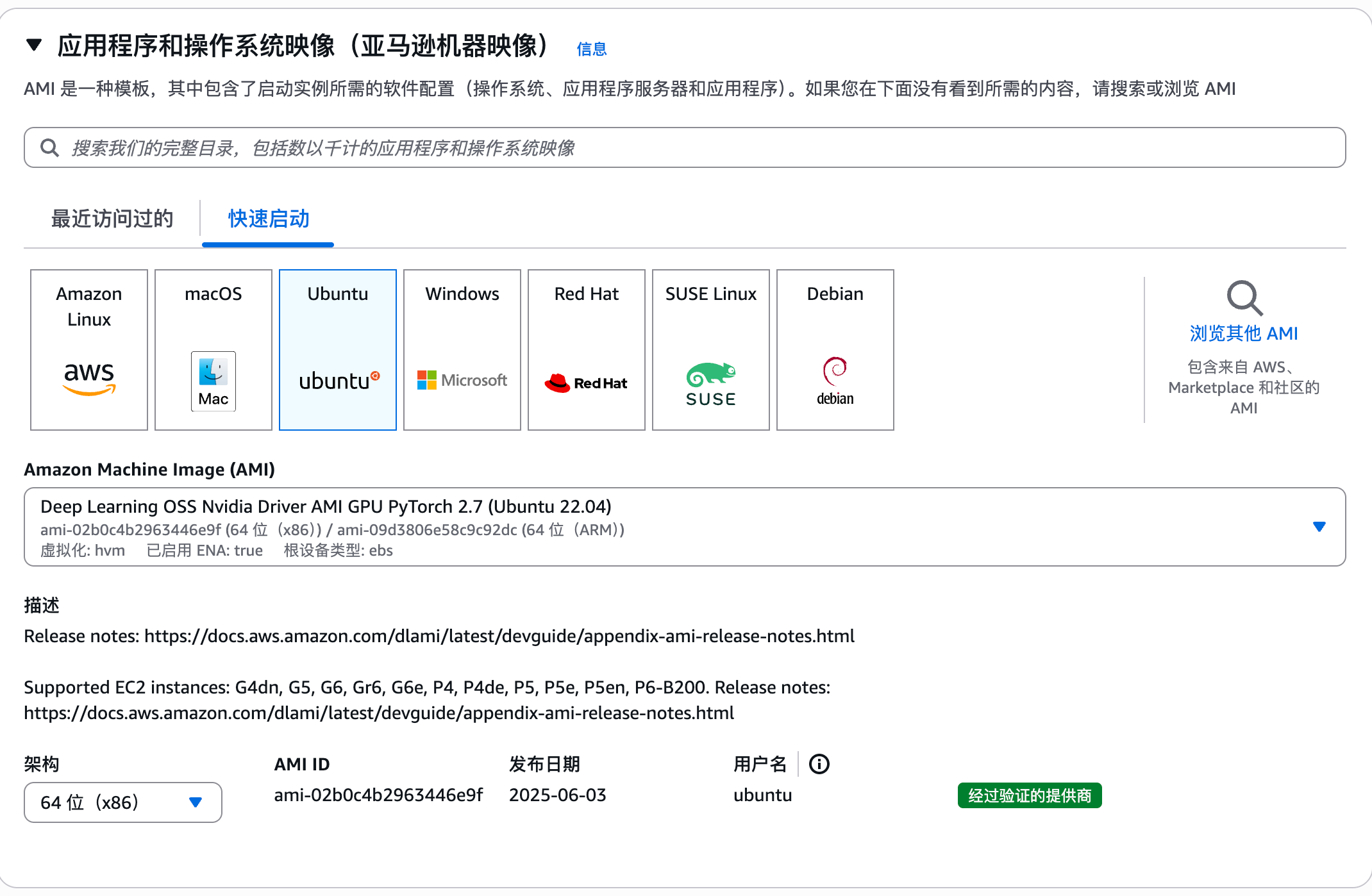Open the 架构 64 位 (x86) dropdown
This screenshot has height=896, width=1372.
pyautogui.click(x=123, y=802)
